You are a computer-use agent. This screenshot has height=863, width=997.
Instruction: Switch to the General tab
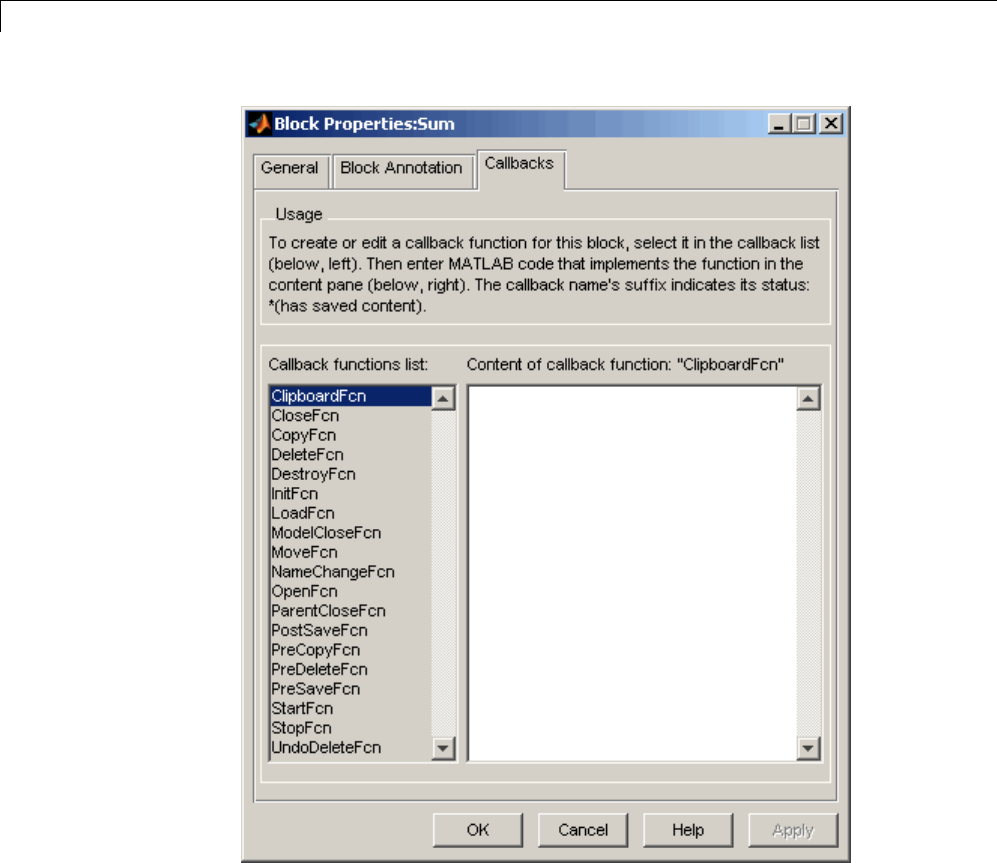coord(290,169)
